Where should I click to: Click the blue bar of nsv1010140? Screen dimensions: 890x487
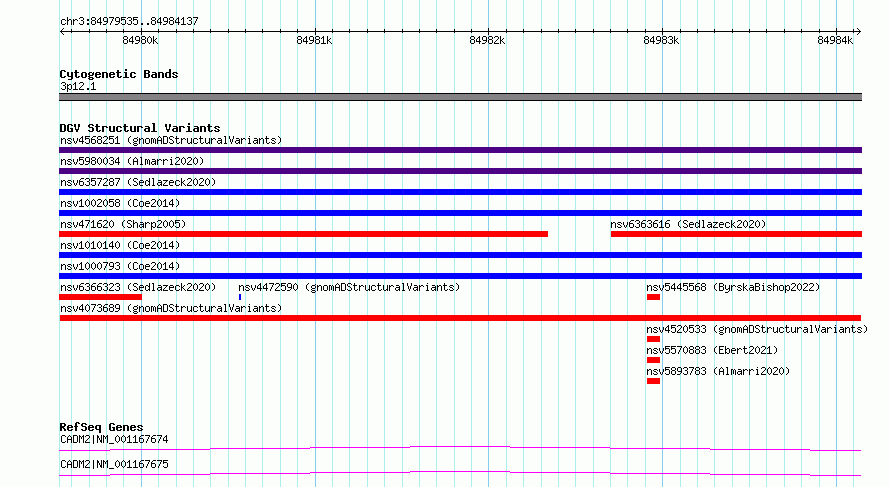tap(460, 255)
